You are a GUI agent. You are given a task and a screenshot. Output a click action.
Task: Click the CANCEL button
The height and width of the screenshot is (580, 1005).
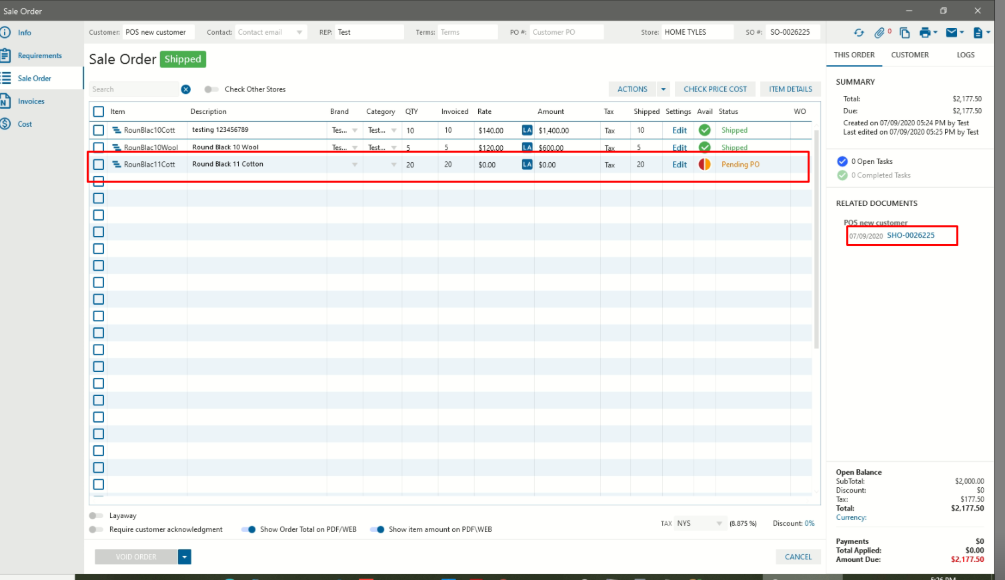pos(798,556)
